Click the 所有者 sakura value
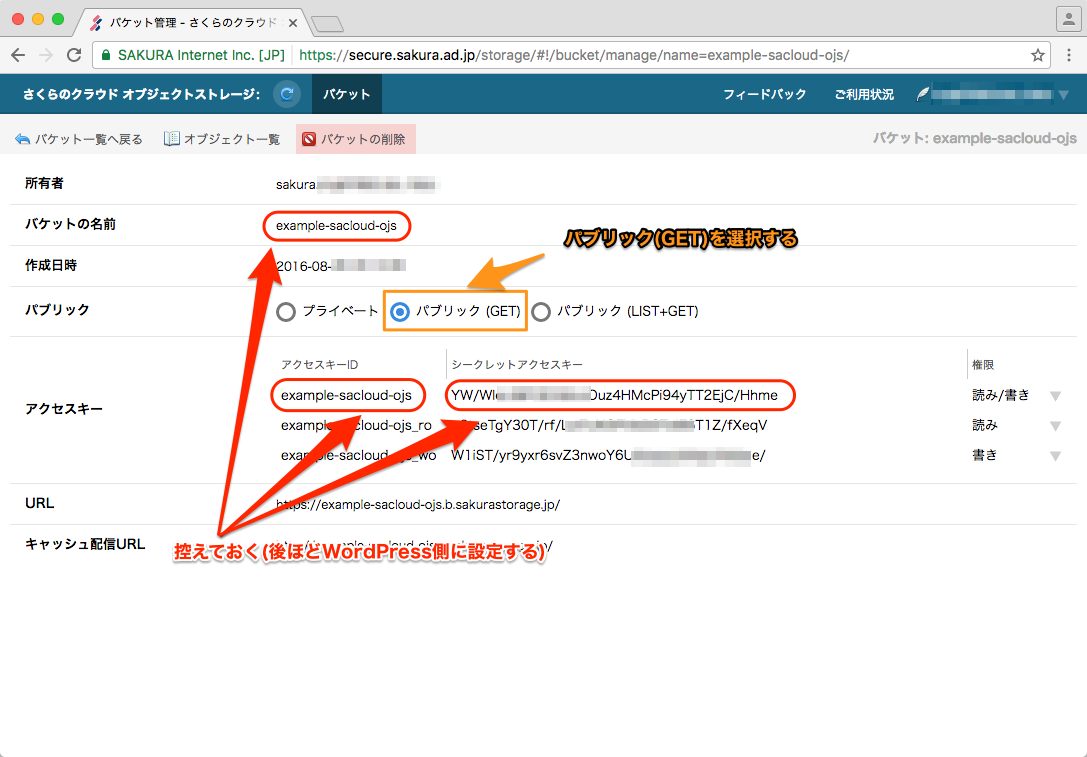 (x=356, y=184)
